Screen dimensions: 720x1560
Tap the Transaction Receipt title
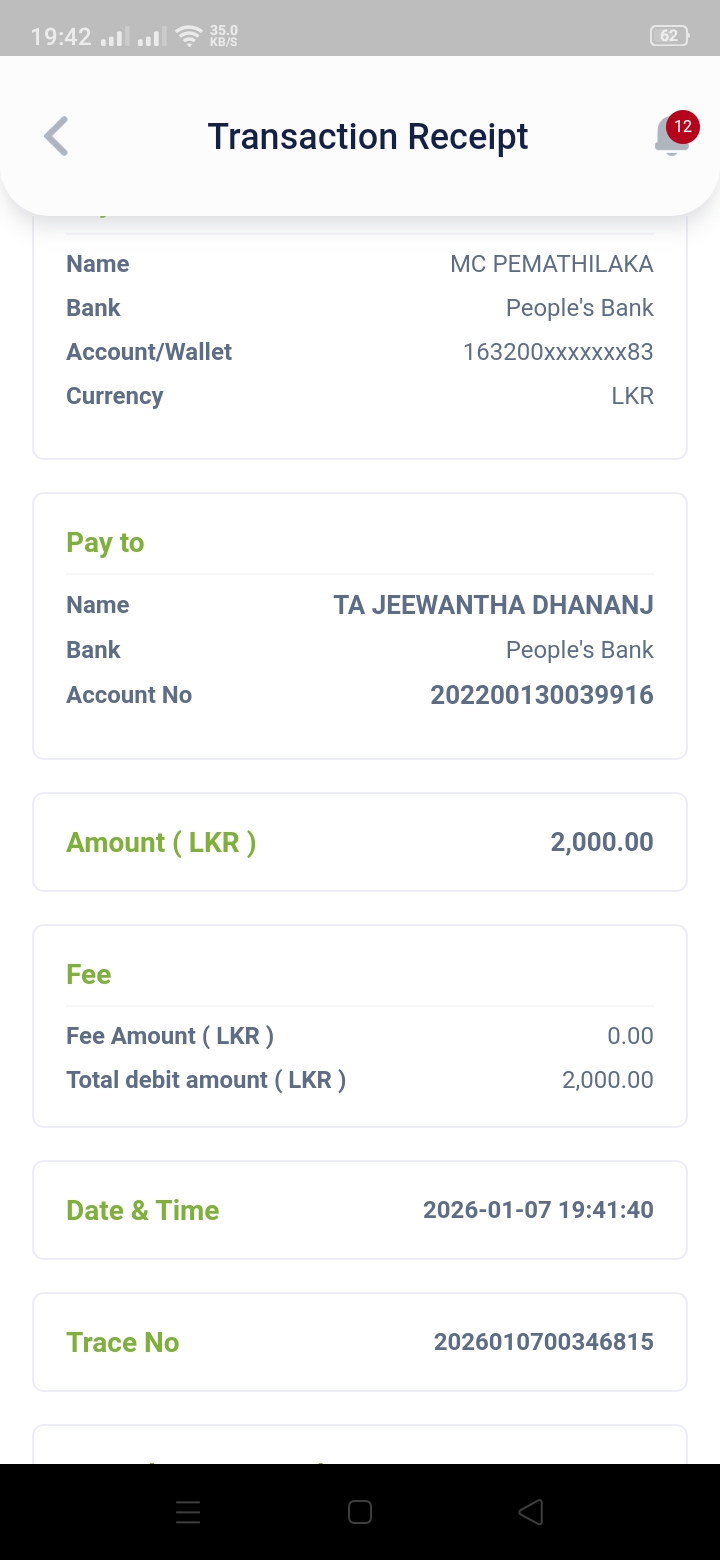[368, 136]
